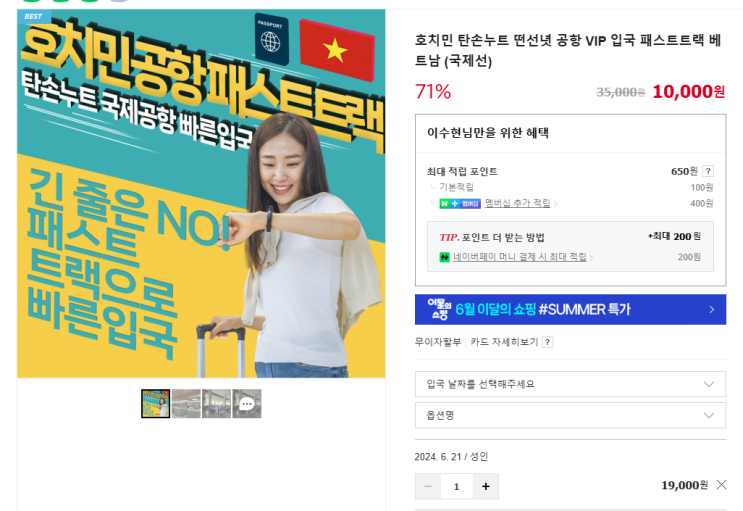Remove the 2024. 6. 21 adult selection
This screenshot has width=743, height=511.
pyautogui.click(x=721, y=484)
